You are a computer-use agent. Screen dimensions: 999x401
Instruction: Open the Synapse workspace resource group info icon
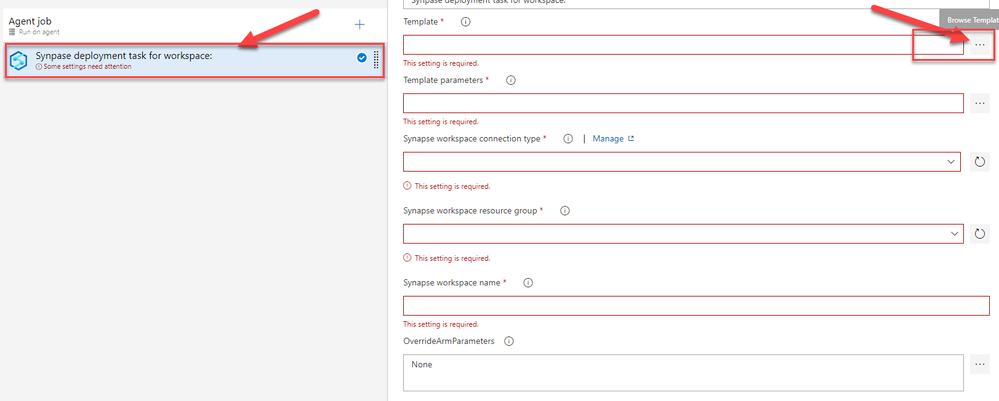coord(564,210)
